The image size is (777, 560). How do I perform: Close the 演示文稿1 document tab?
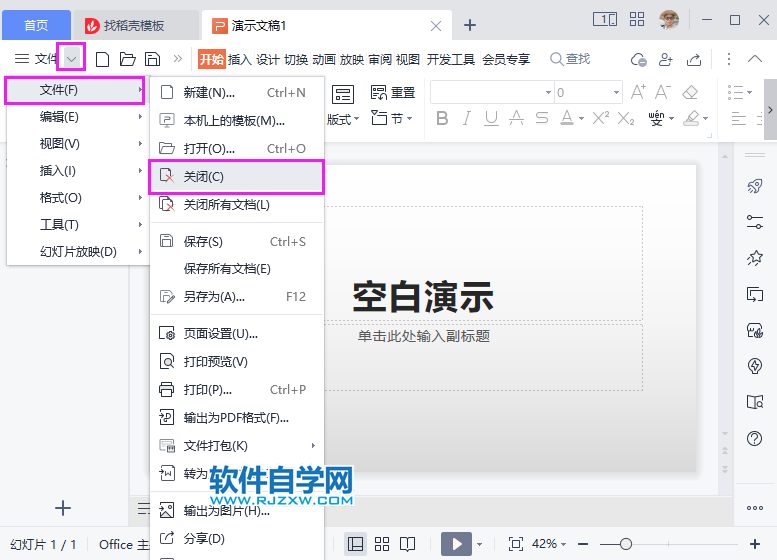point(436,26)
